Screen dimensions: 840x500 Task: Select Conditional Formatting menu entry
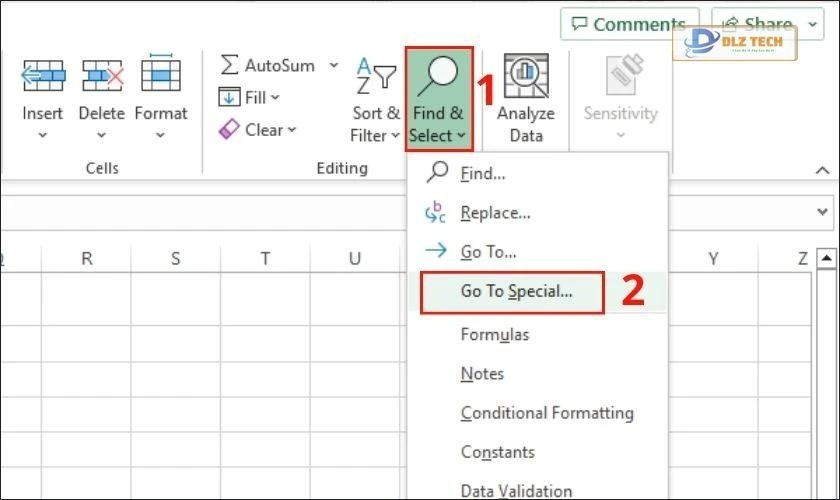pos(547,413)
